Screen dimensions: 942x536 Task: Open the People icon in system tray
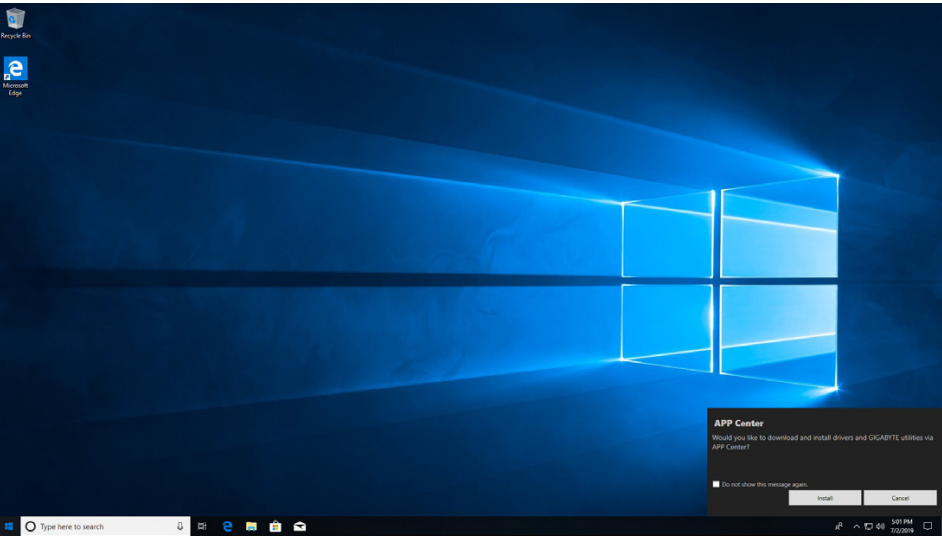[x=838, y=526]
